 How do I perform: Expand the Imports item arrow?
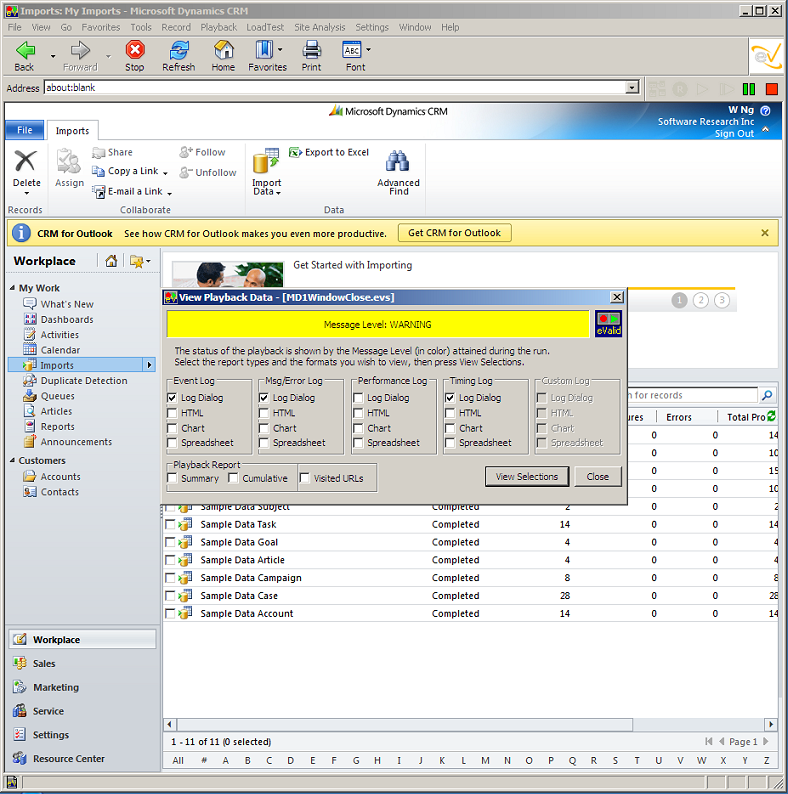149,365
